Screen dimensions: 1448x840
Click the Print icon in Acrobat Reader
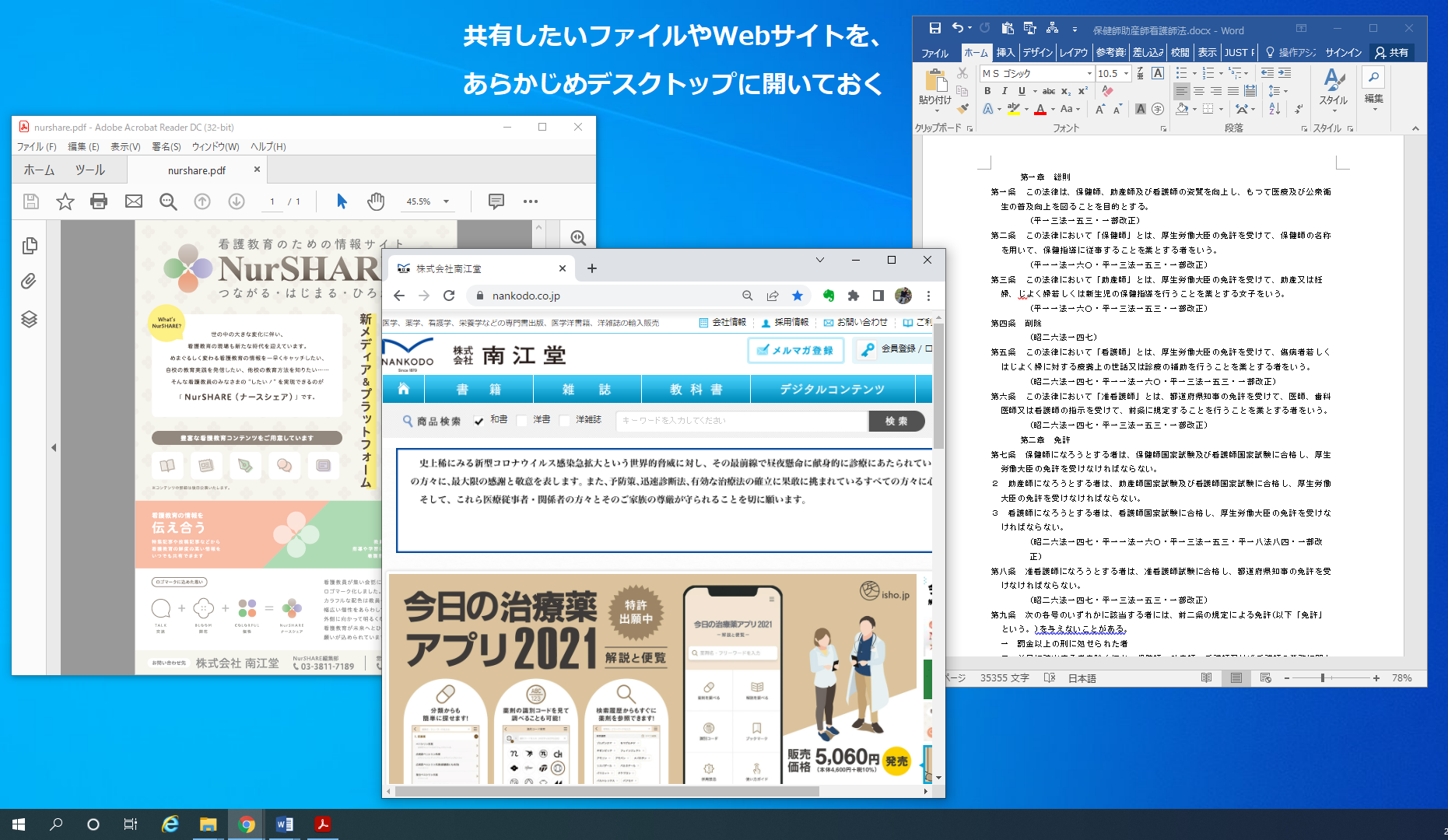99,201
